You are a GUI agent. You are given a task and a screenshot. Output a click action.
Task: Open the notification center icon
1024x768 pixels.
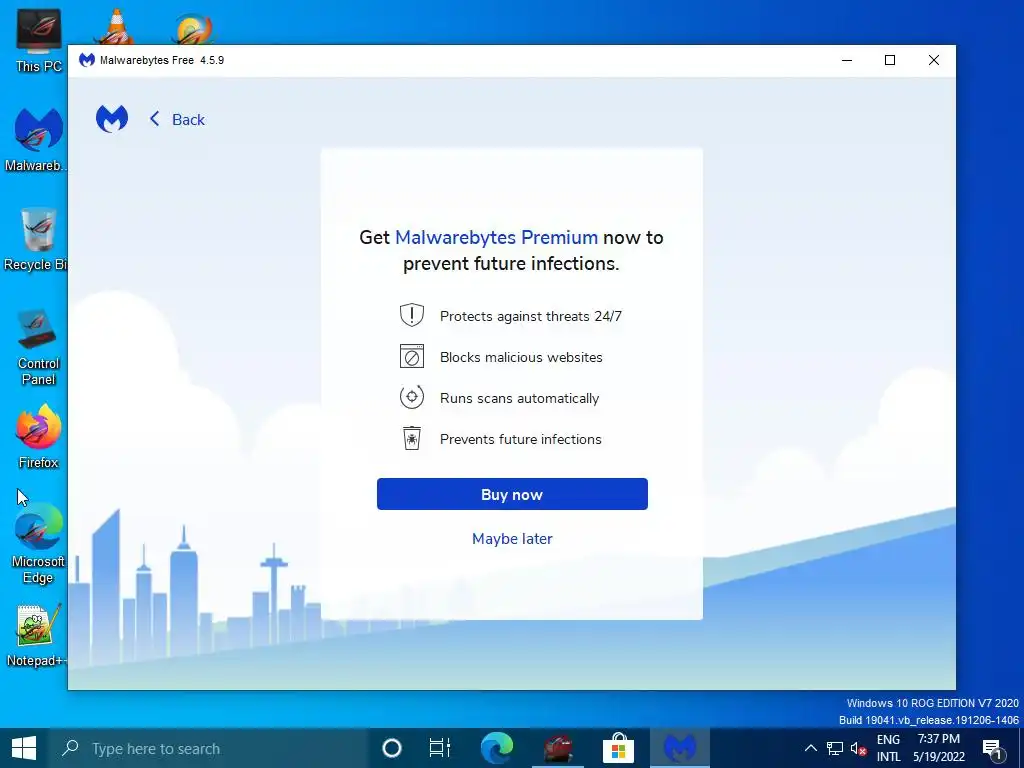992,748
